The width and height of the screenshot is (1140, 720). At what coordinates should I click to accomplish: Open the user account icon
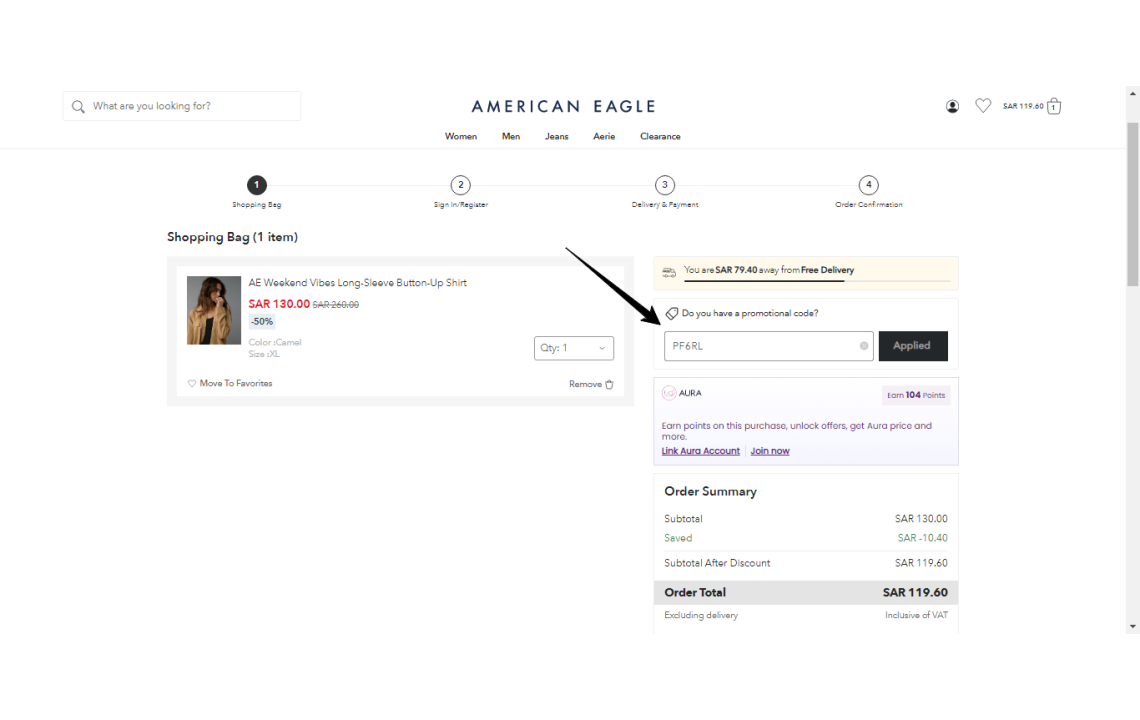952,106
